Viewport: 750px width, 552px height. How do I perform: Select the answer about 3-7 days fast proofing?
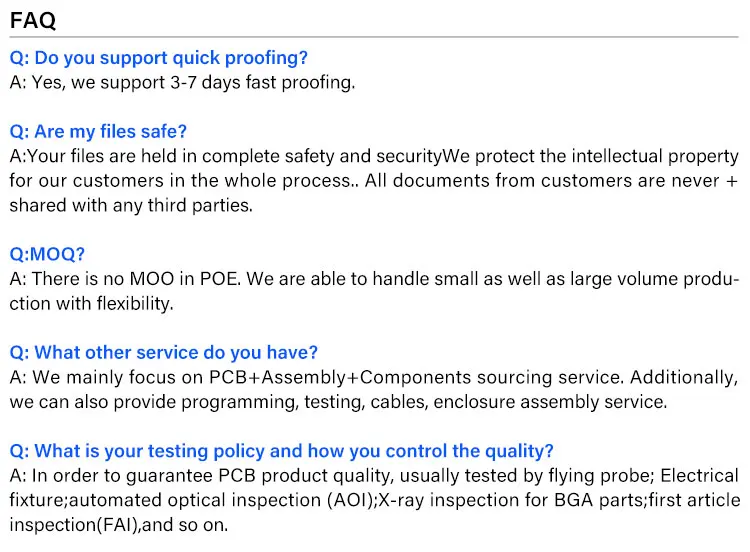[x=182, y=83]
